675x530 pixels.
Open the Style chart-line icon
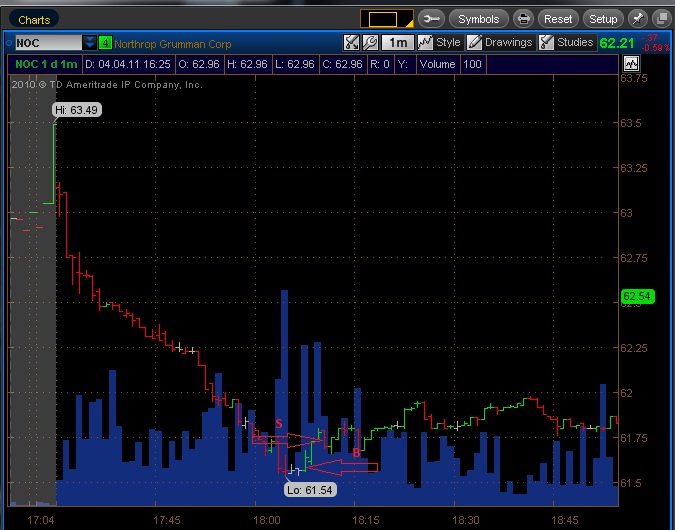tap(440, 42)
